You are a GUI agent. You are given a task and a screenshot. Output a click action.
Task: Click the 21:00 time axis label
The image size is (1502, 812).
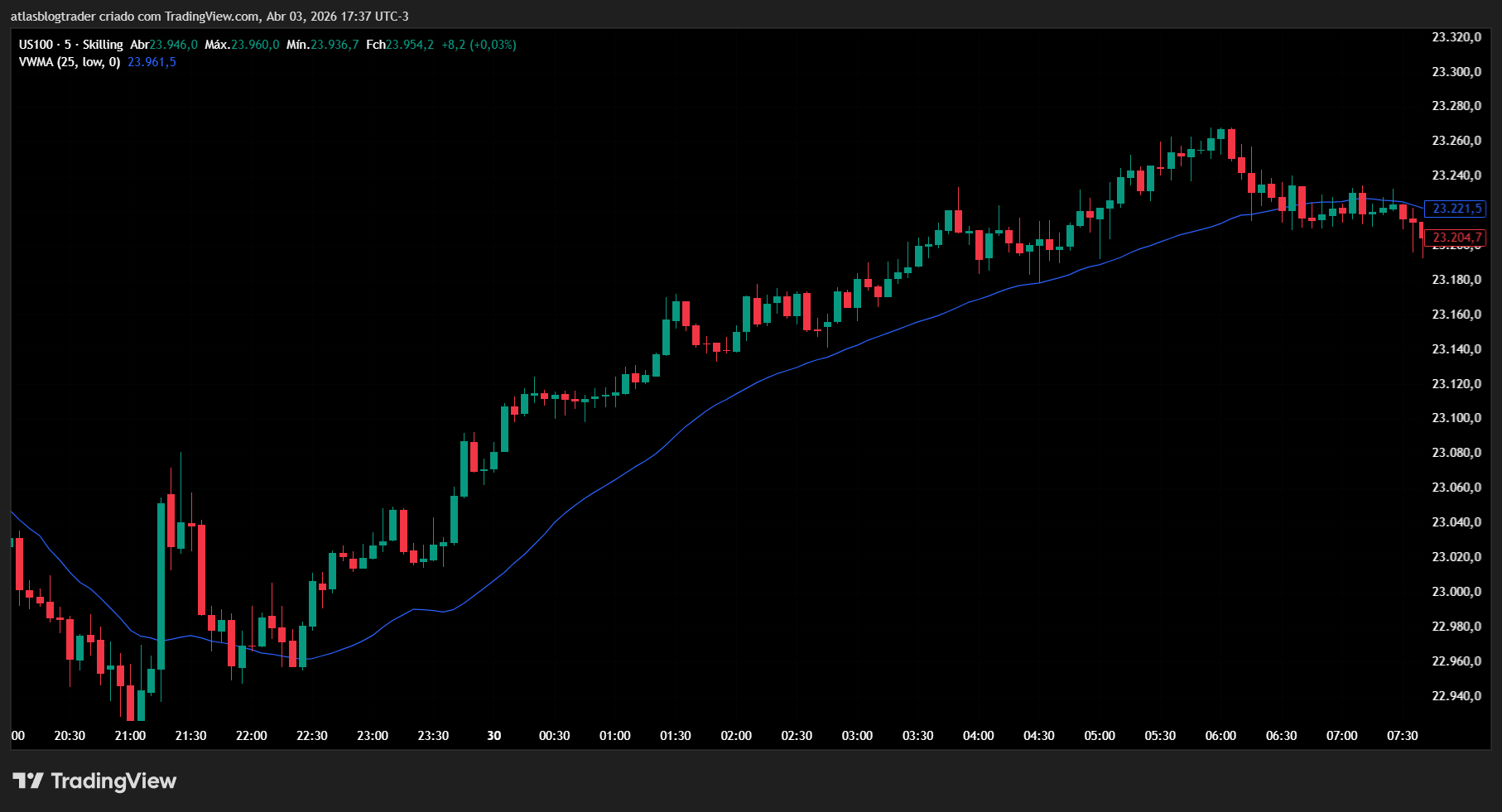[x=130, y=736]
